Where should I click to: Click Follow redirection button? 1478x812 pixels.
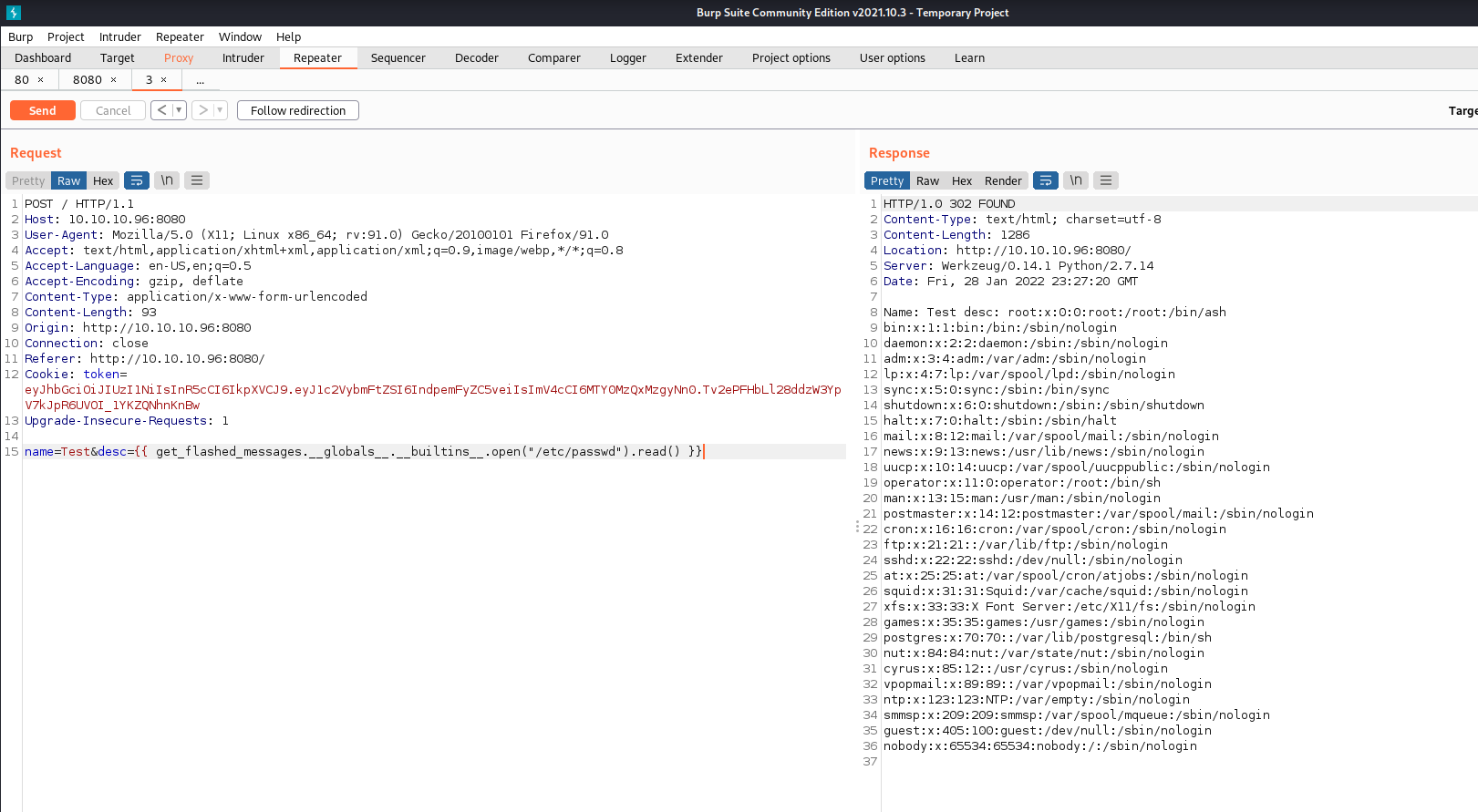(x=298, y=110)
